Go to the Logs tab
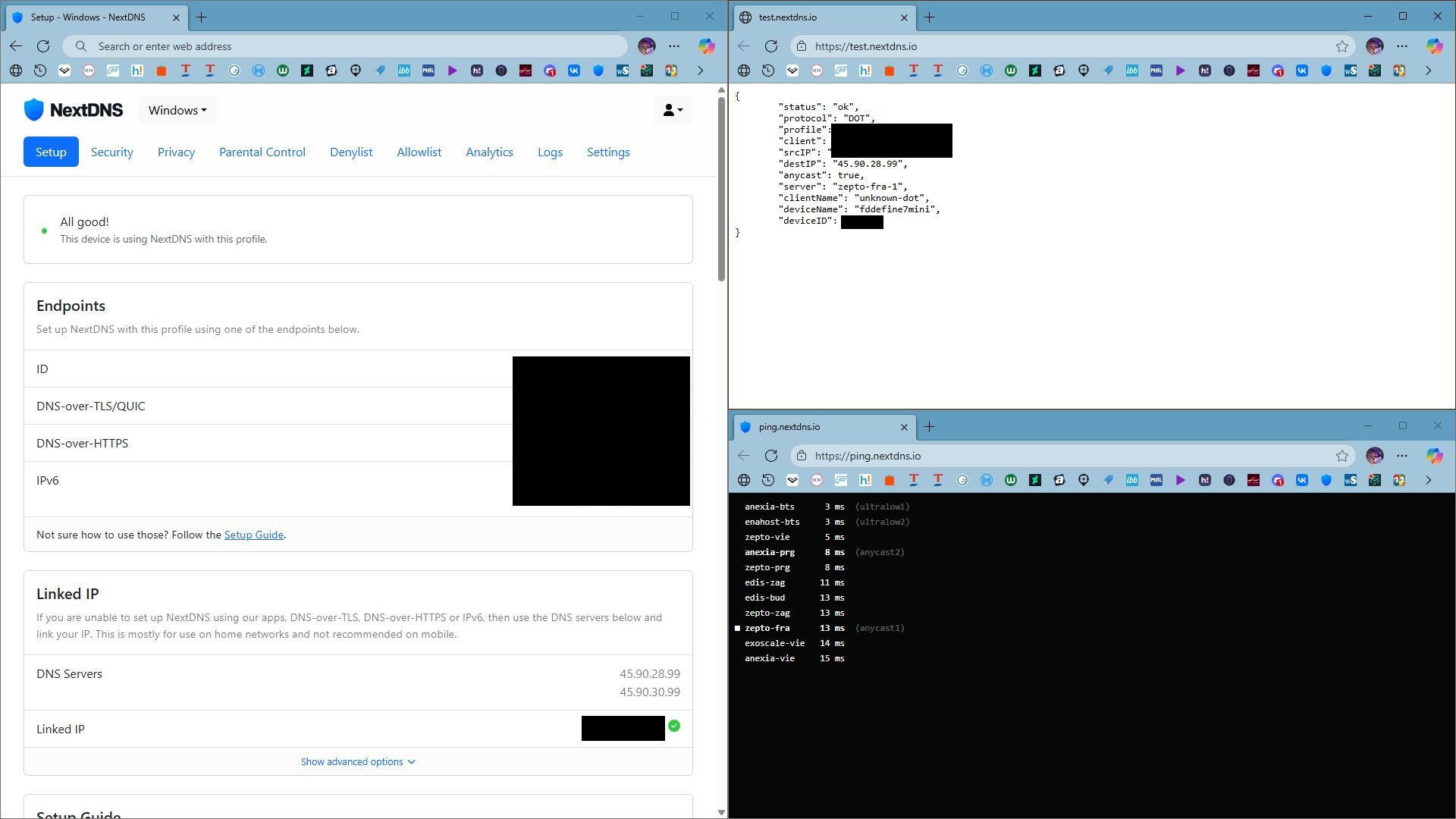 550,152
